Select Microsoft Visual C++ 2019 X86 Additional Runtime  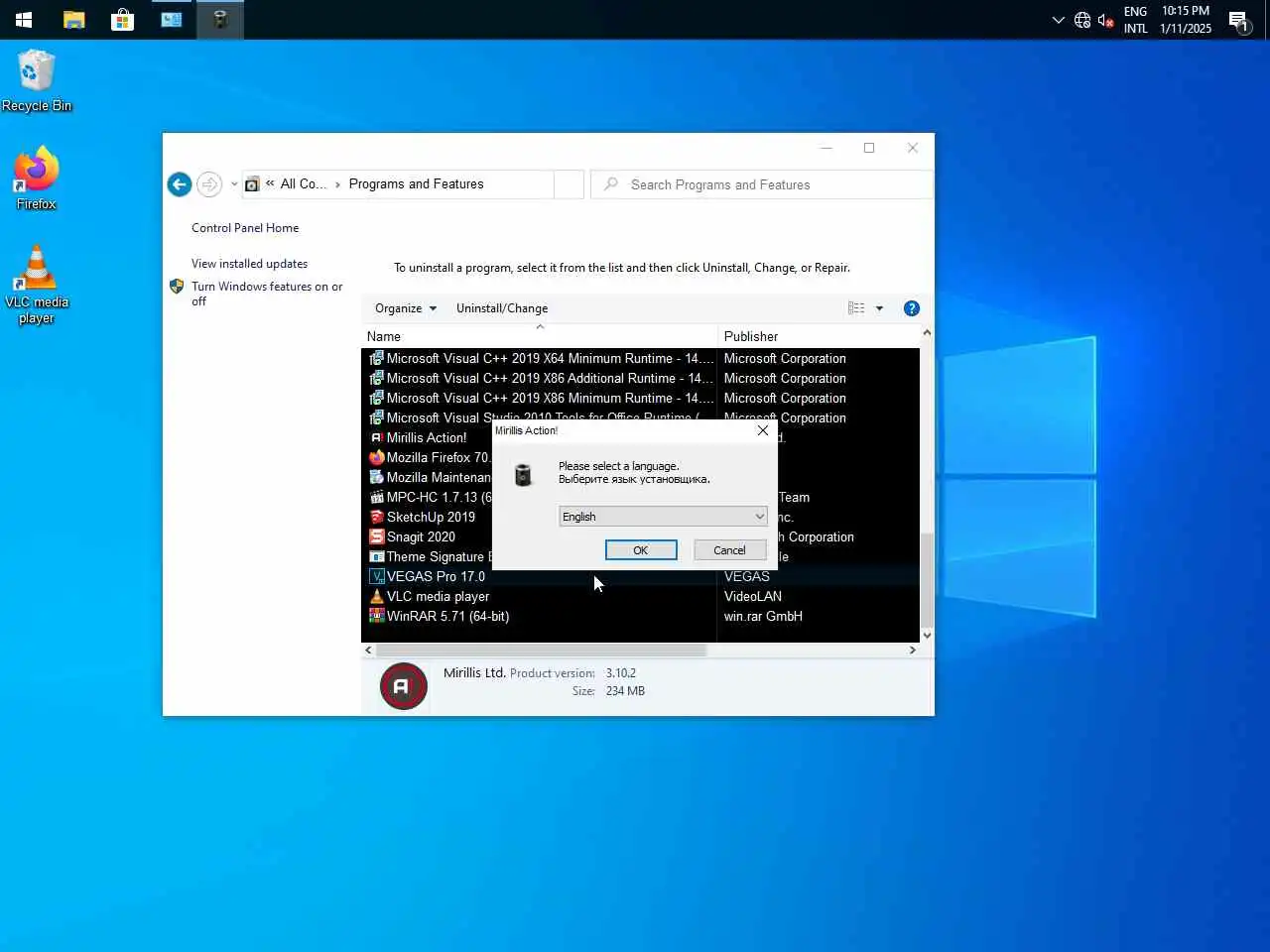point(640,378)
